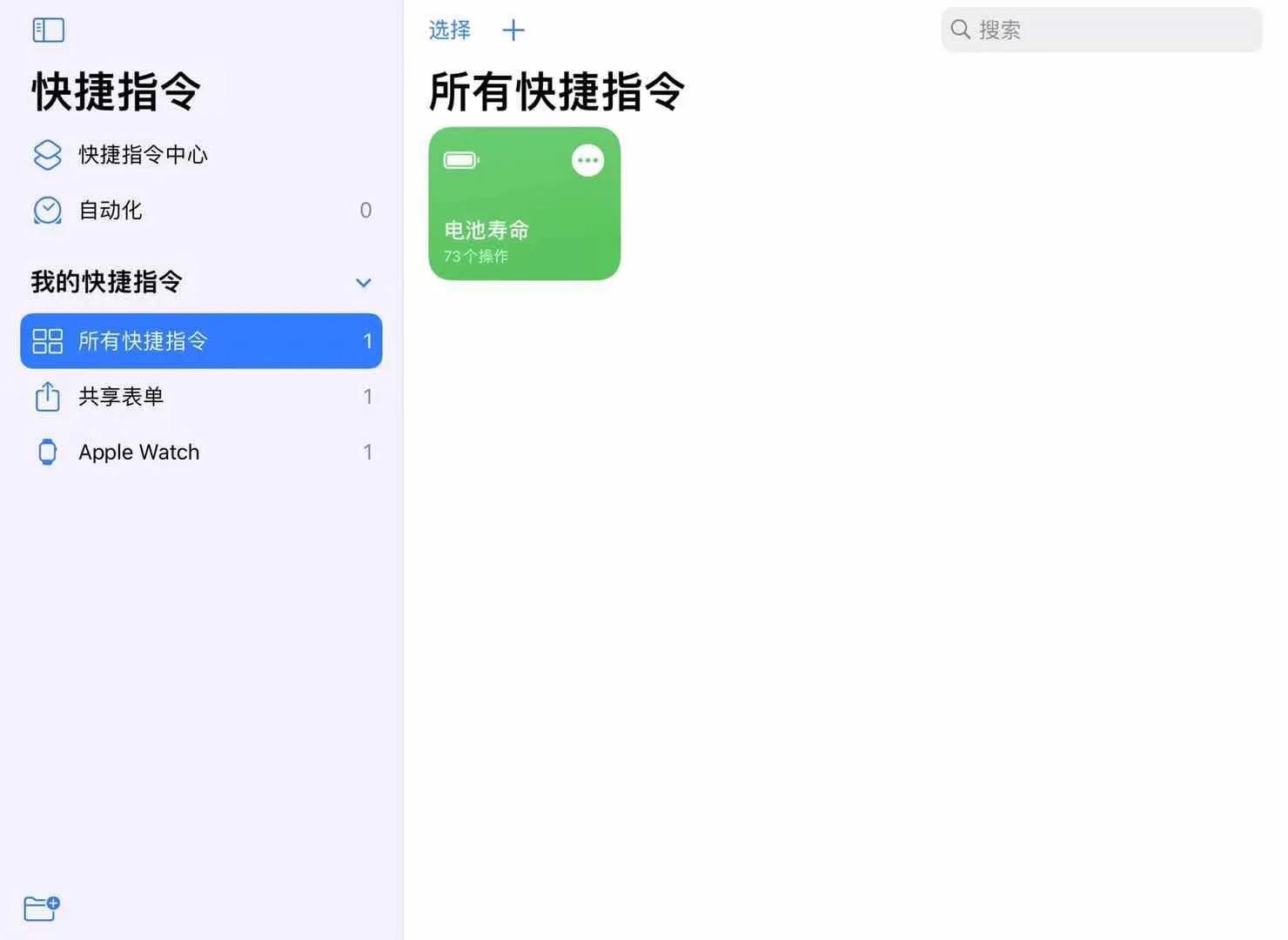Open 自动化 section
Image resolution: width=1288 pixels, height=940 pixels.
point(201,210)
